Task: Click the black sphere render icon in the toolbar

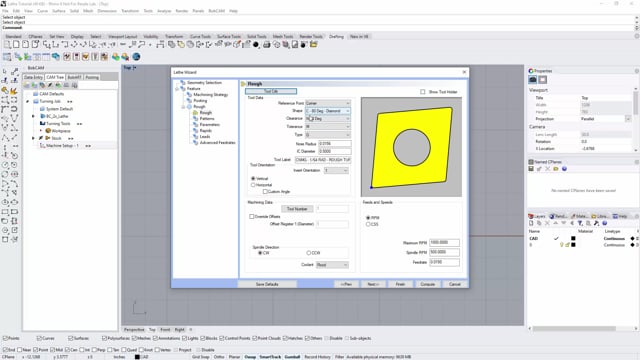Action: (x=256, y=44)
